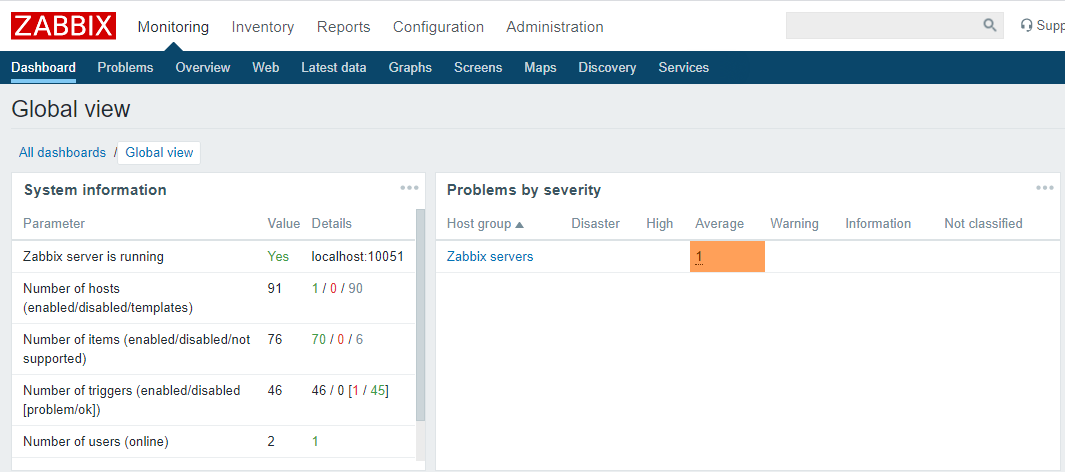Open the Configuration menu
This screenshot has width=1065, height=472.
click(x=438, y=27)
